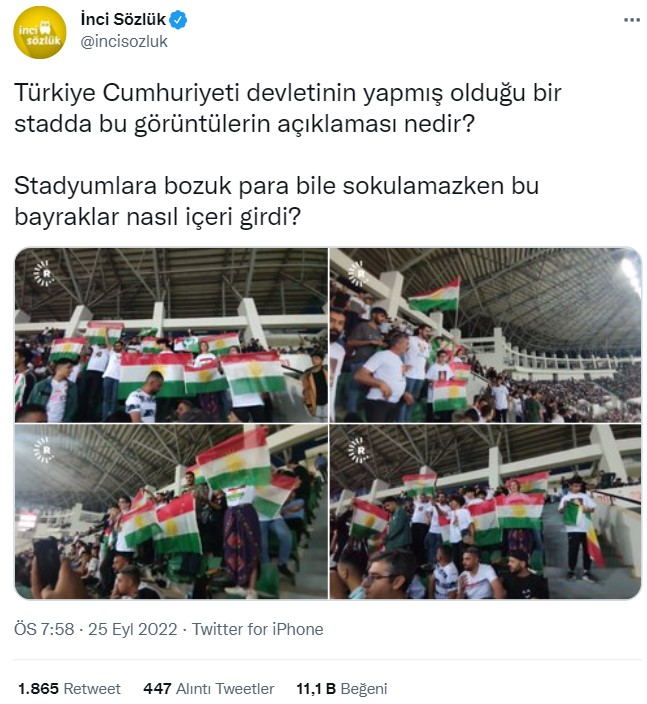Click the Twitter for iPhone source link
This screenshot has height=704, width=647.
click(258, 629)
